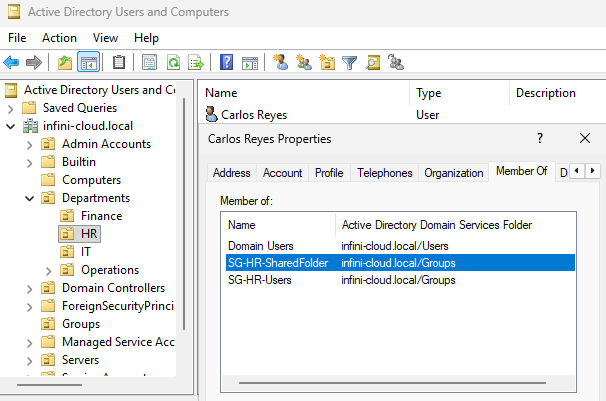Click the tree pane vertical scrollbar
The width and height of the screenshot is (606, 401).
(x=184, y=214)
